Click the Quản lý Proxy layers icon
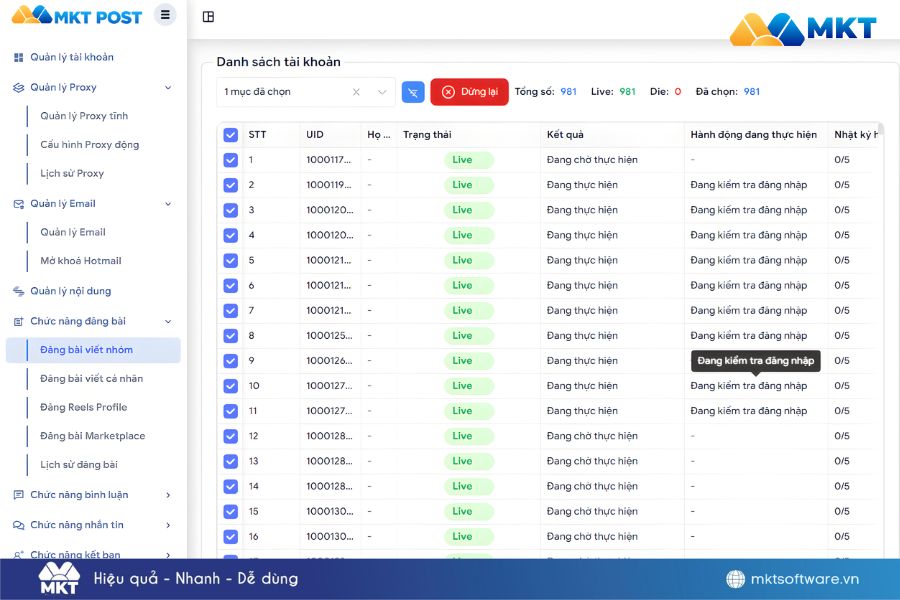Image resolution: width=900 pixels, height=600 pixels. tap(18, 88)
